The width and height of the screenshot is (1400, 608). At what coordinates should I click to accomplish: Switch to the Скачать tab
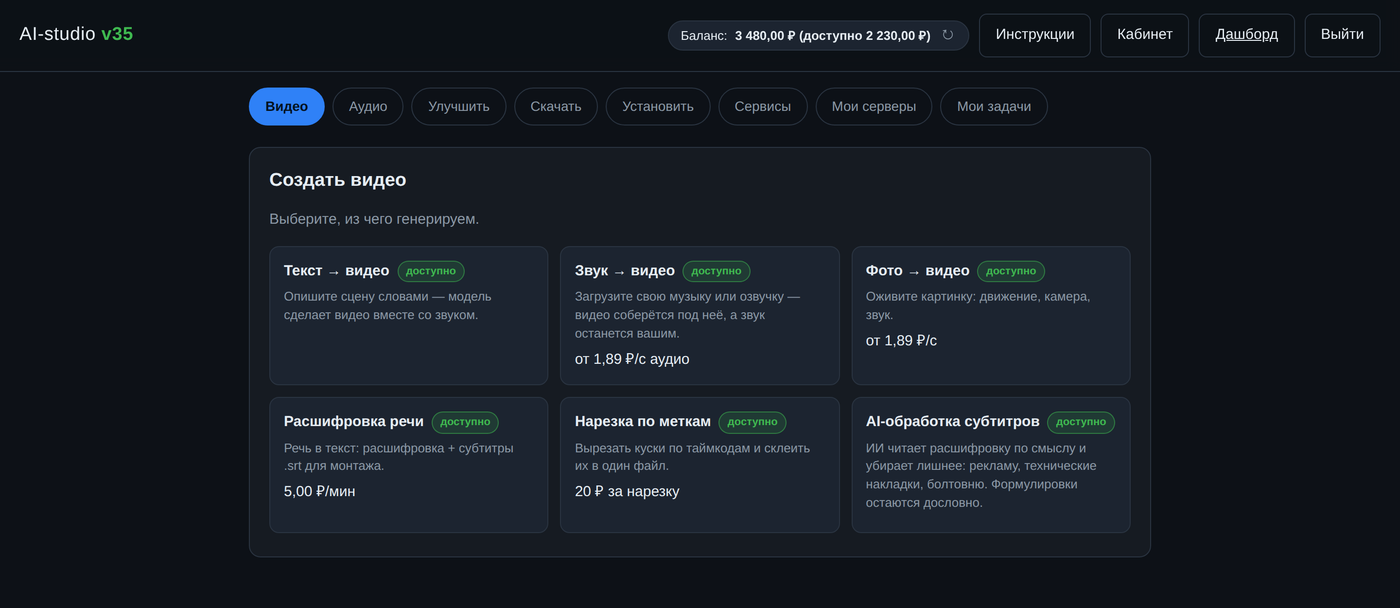556,107
